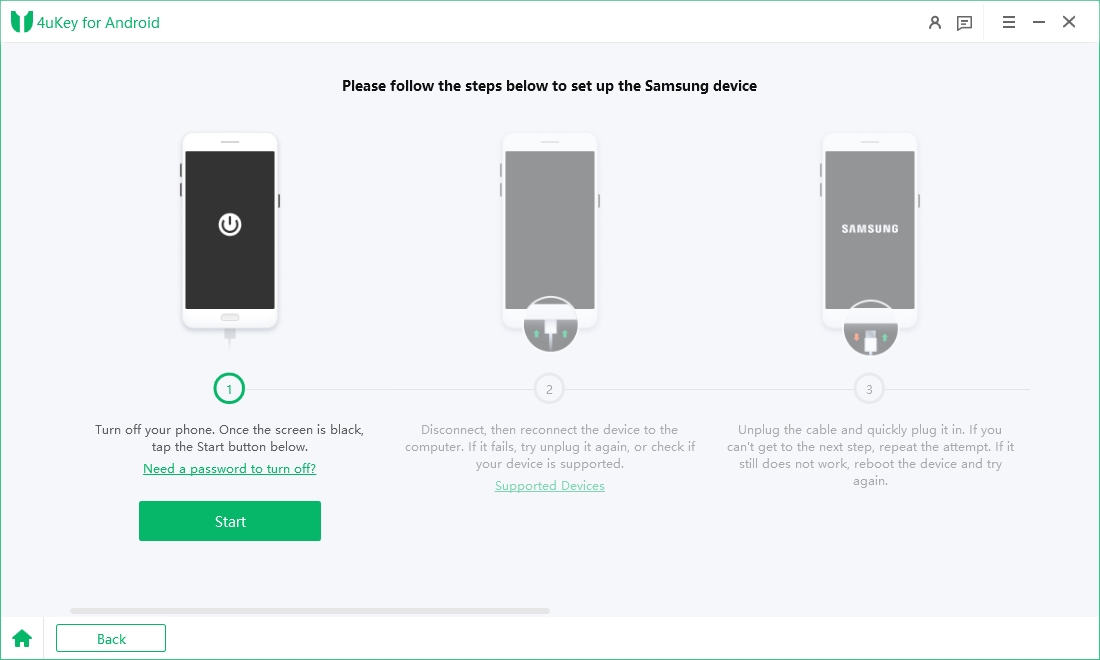Viewport: 1100px width, 660px height.
Task: Click the Back button
Action: click(x=111, y=638)
